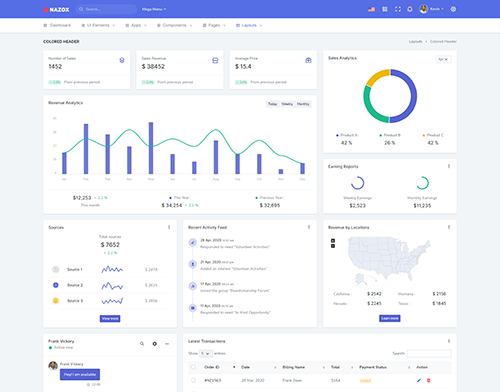Screen dimensions: 500x392
Task: Toggle Product A legend item
Action: point(347,135)
